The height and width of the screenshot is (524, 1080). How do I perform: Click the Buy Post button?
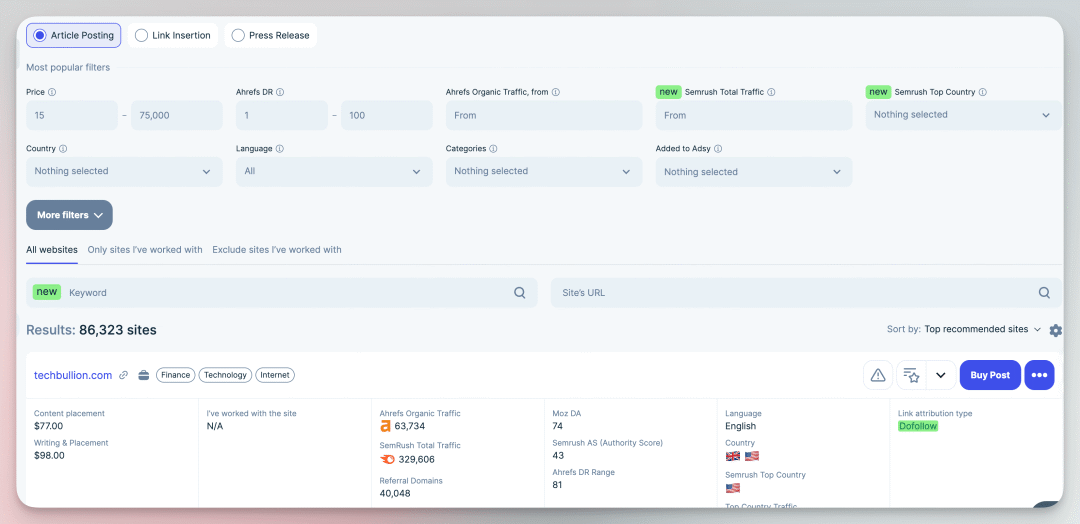pyautogui.click(x=990, y=375)
